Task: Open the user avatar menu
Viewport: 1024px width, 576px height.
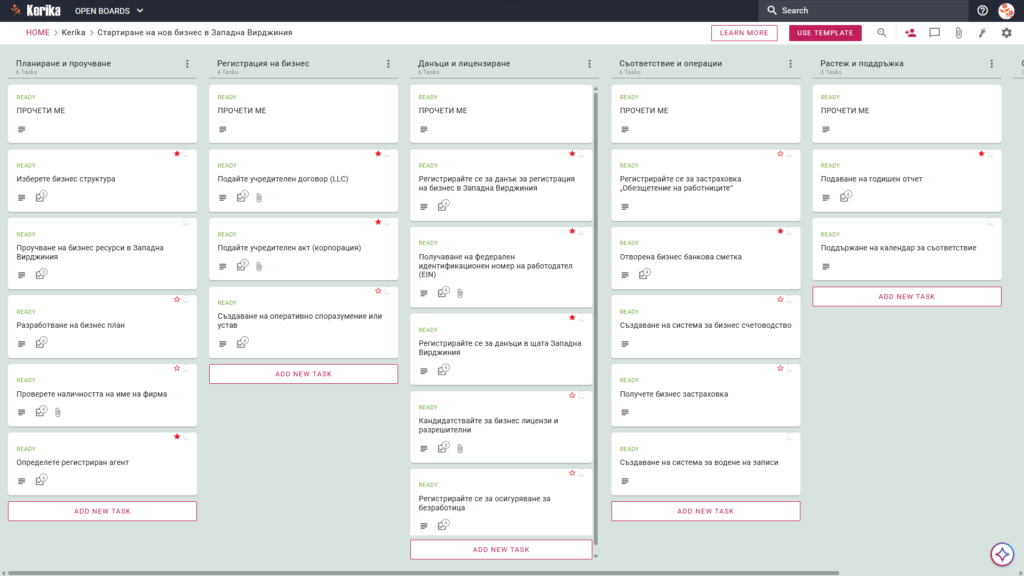Action: click(x=1006, y=10)
